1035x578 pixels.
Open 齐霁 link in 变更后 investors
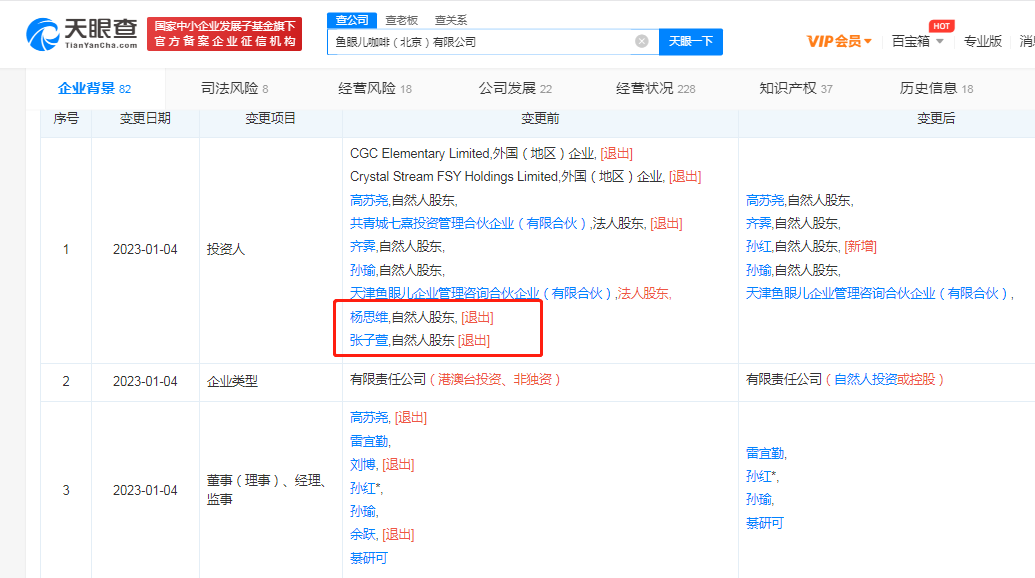pos(758,224)
